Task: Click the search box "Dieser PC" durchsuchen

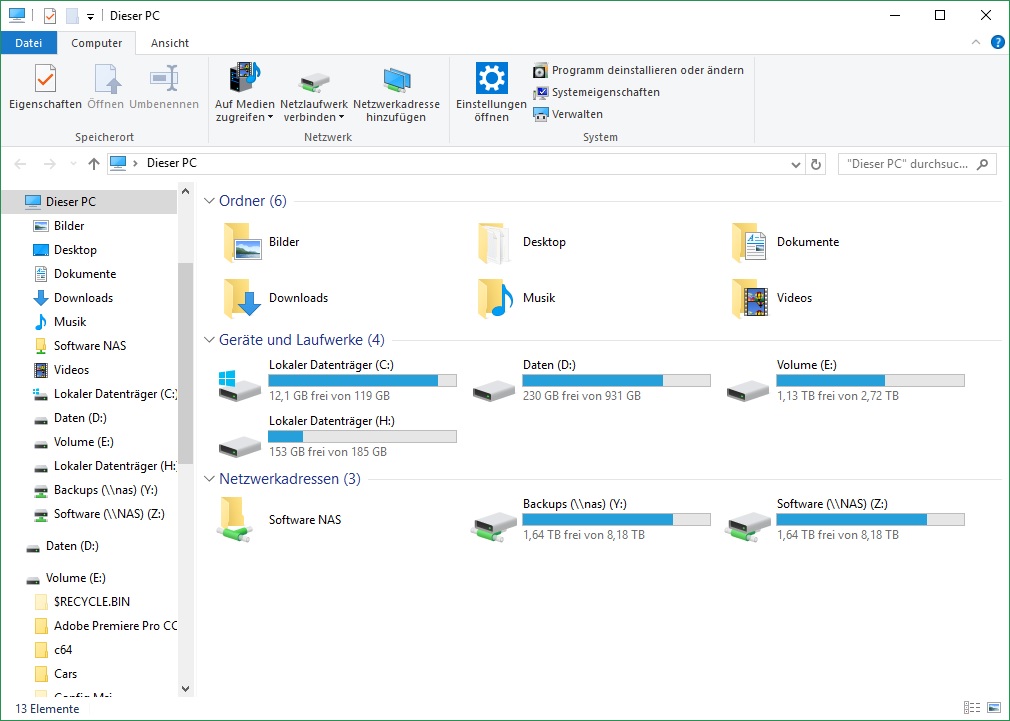Action: (x=917, y=164)
